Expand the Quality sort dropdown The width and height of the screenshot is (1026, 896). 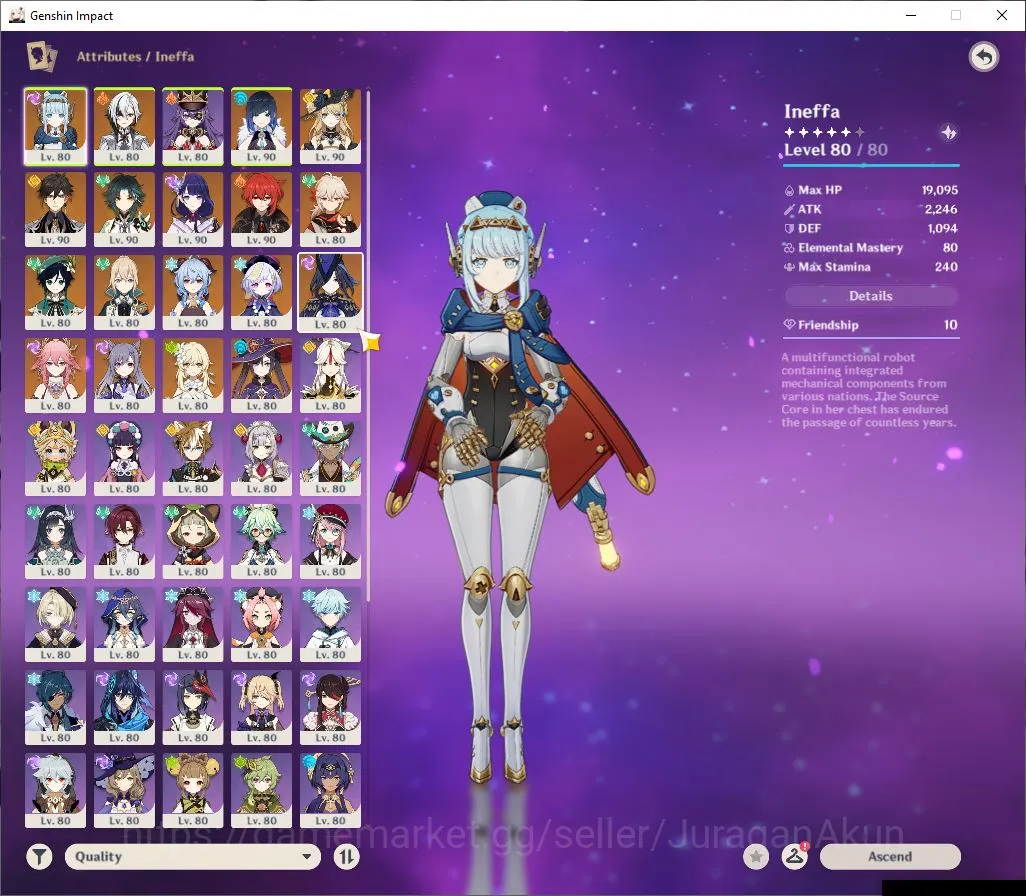[193, 856]
